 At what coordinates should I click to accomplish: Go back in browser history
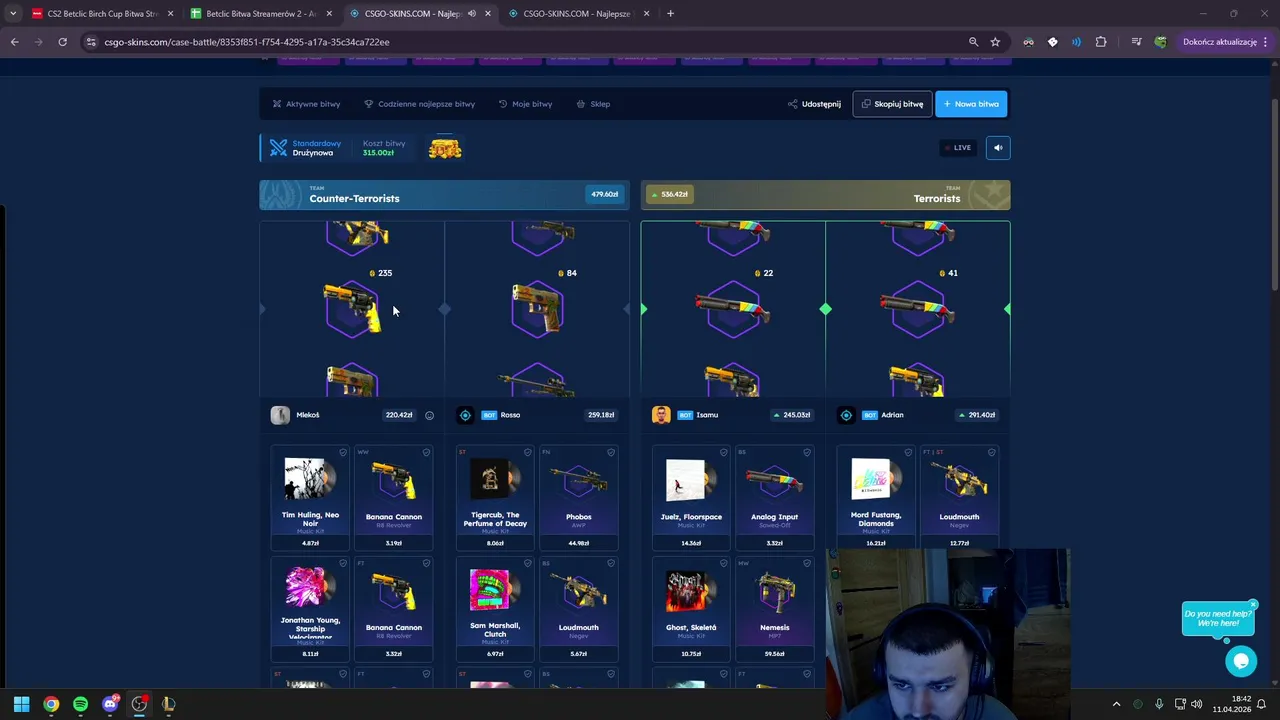15,42
